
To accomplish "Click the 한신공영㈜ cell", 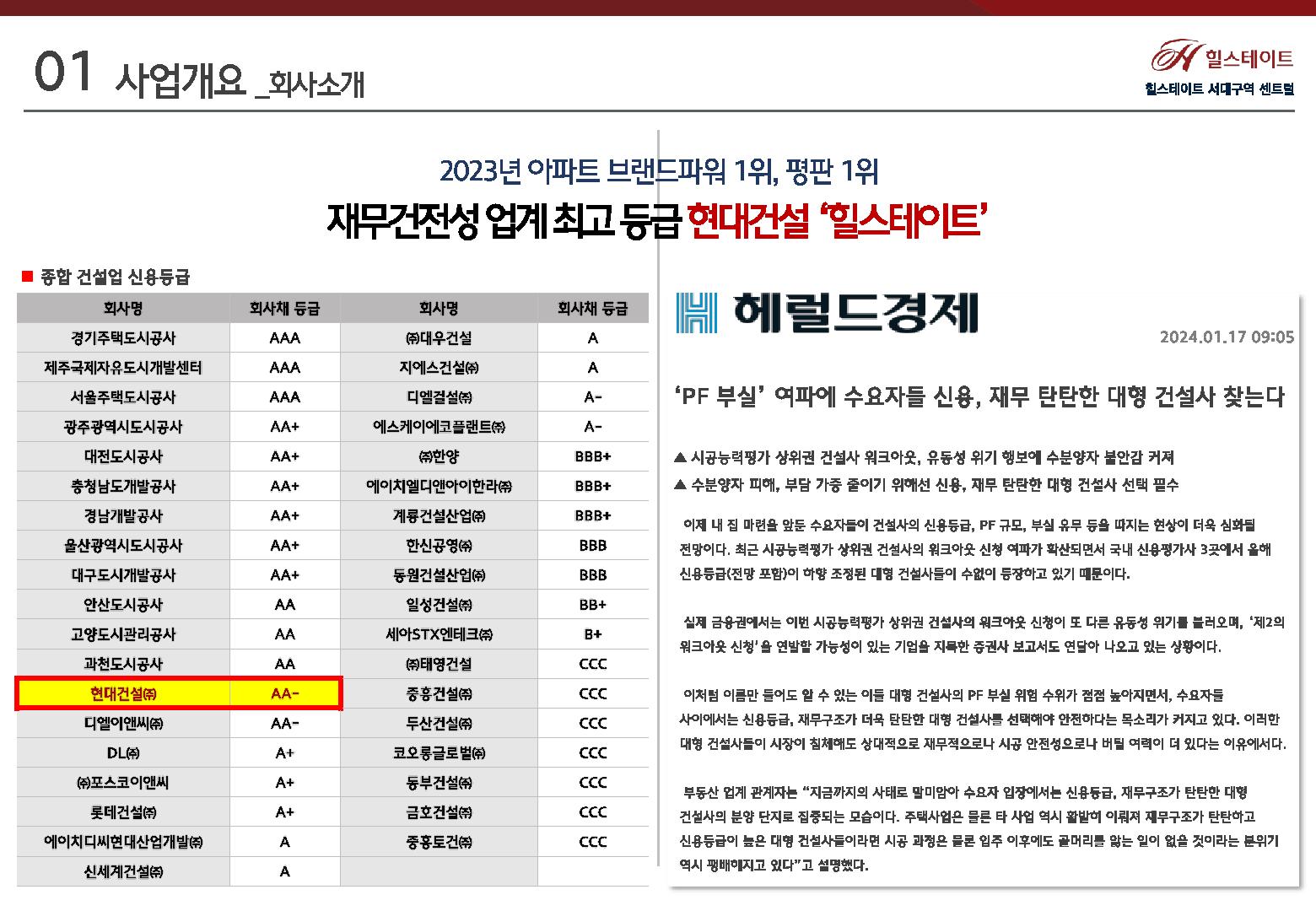I will [x=439, y=546].
